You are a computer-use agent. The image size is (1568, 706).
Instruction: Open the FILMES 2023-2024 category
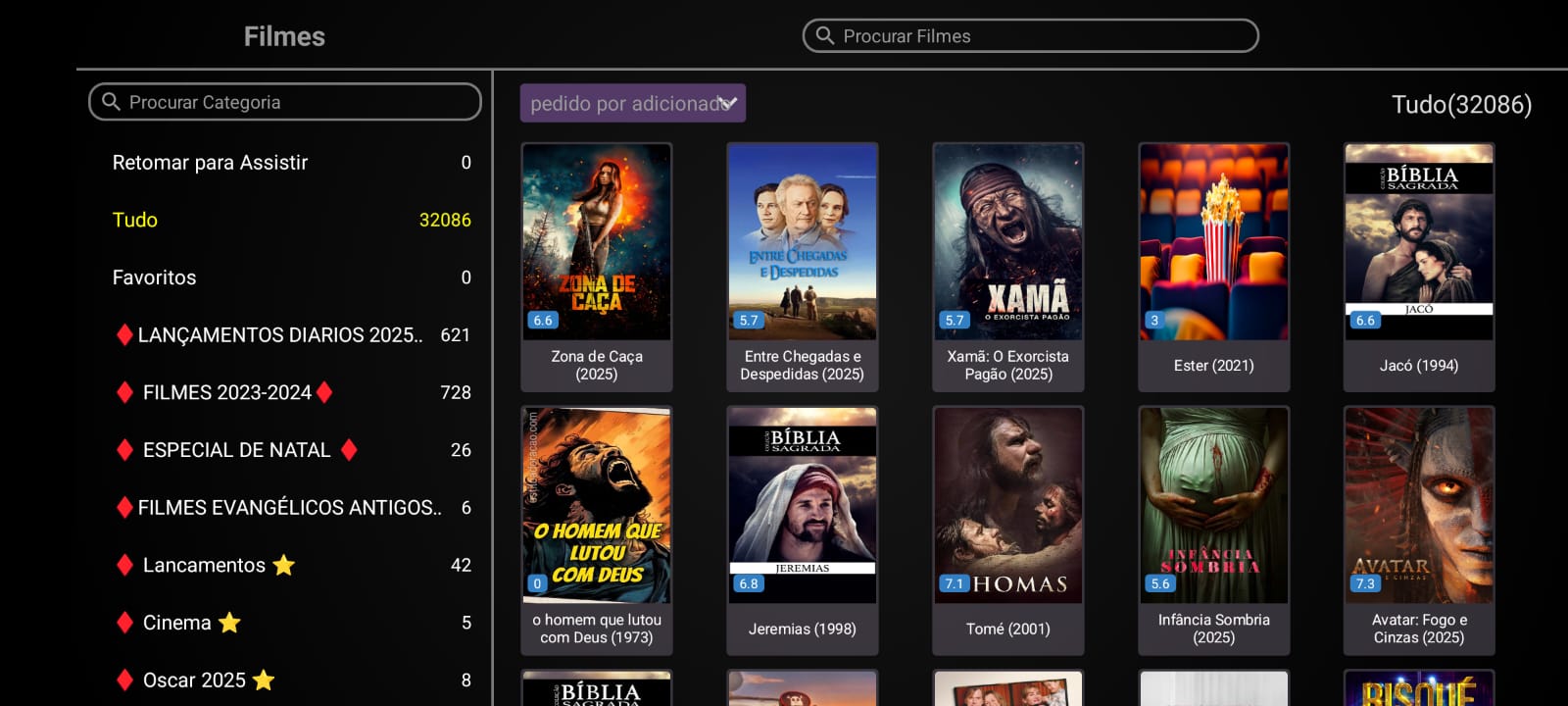[291, 392]
